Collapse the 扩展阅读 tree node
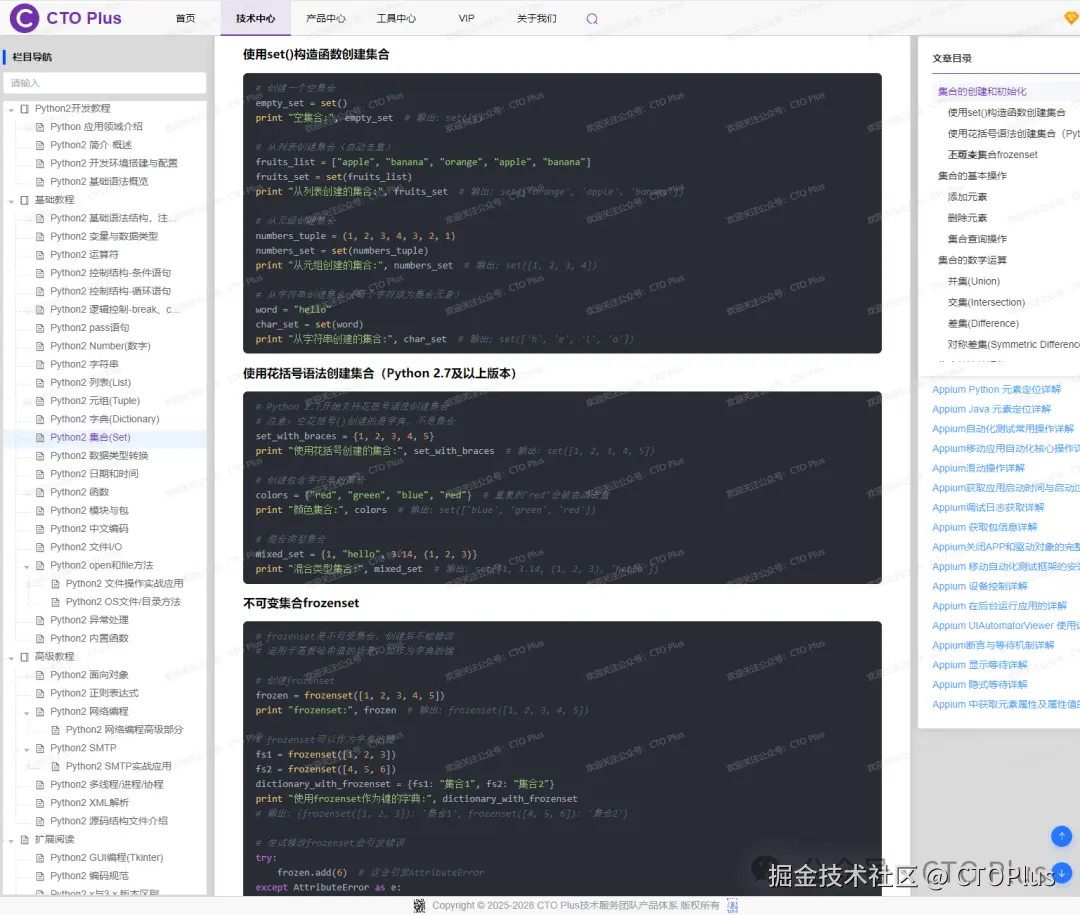This screenshot has width=1080, height=915. 11,841
